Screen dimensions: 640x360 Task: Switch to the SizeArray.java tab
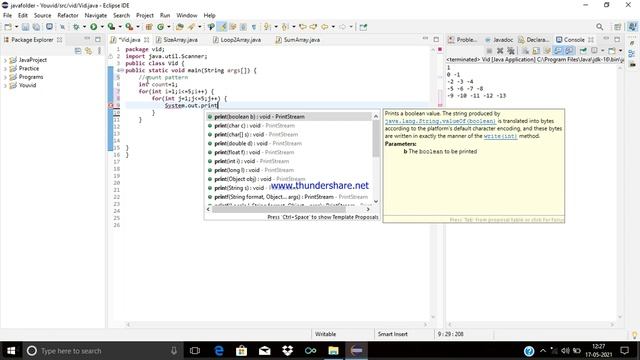click(x=177, y=40)
